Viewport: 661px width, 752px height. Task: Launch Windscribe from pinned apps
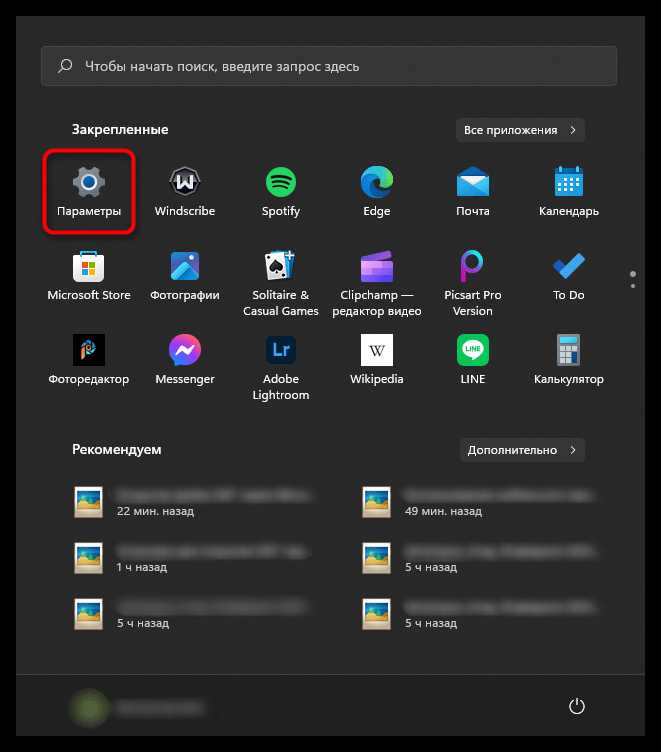pyautogui.click(x=185, y=192)
